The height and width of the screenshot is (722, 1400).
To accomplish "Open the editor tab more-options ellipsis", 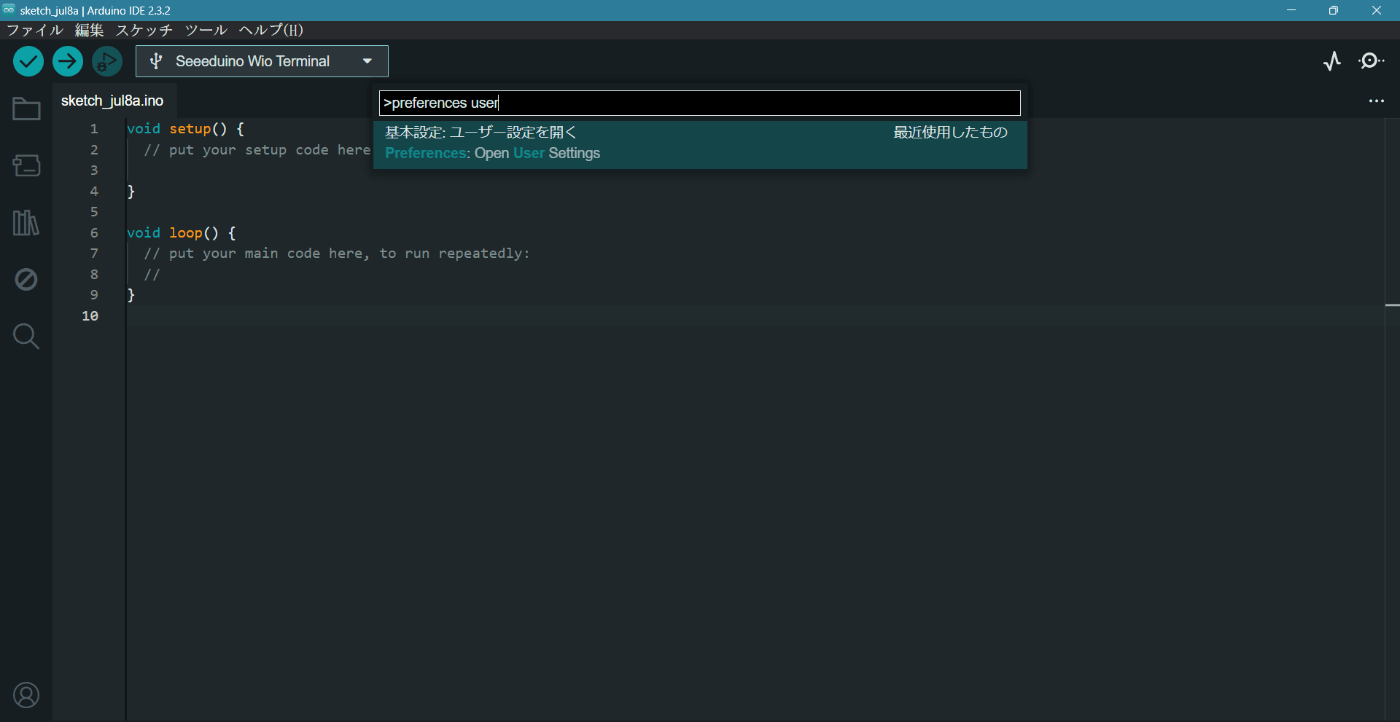I will [1377, 101].
